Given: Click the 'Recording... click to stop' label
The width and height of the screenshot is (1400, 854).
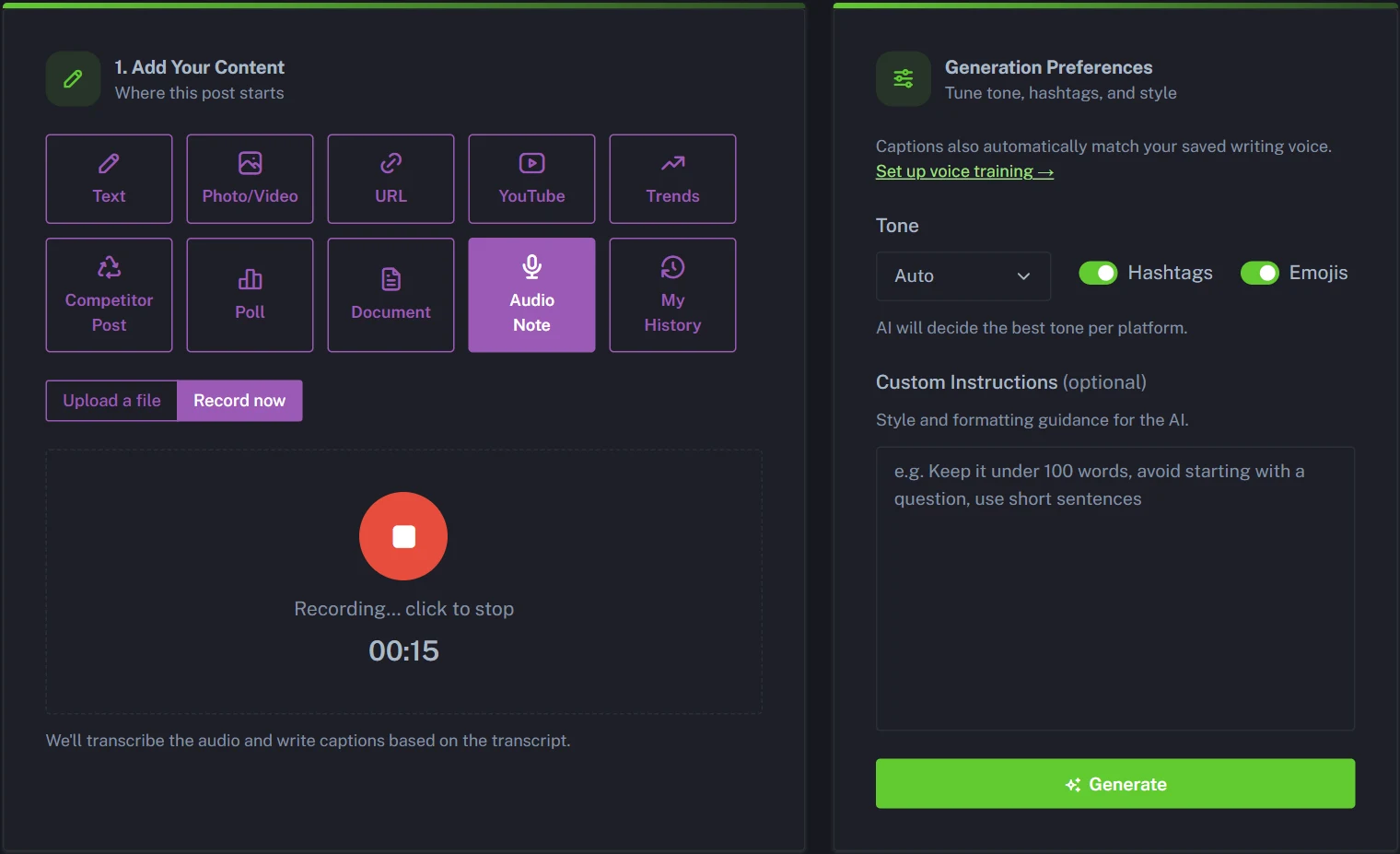Looking at the screenshot, I should pos(403,609).
